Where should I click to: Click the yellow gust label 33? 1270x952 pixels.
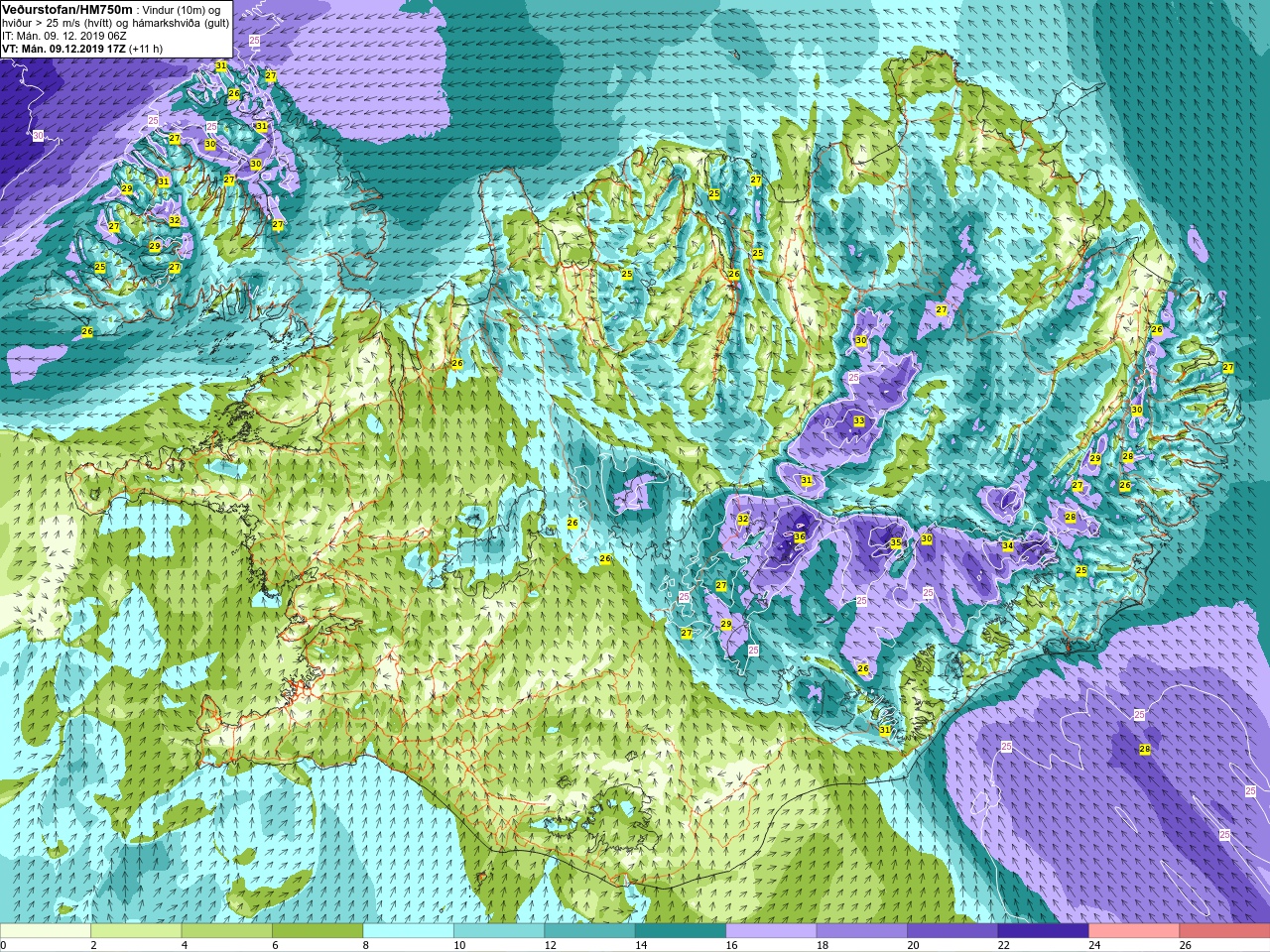point(859,421)
